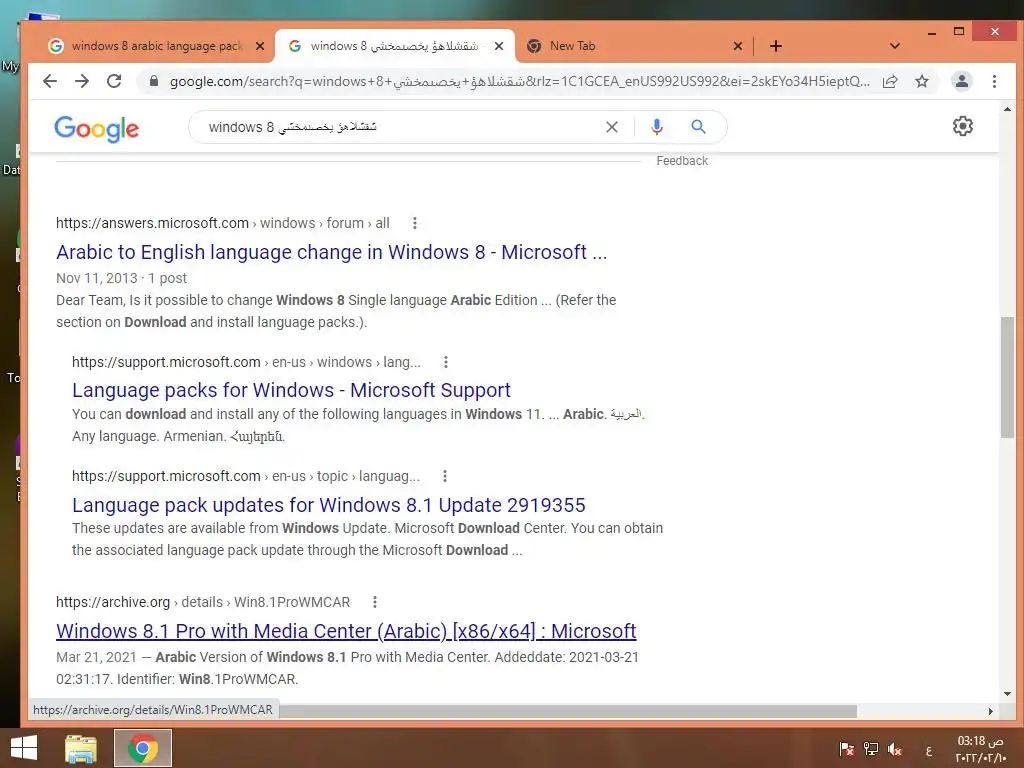Open the taskbar clock and date

tap(980, 749)
